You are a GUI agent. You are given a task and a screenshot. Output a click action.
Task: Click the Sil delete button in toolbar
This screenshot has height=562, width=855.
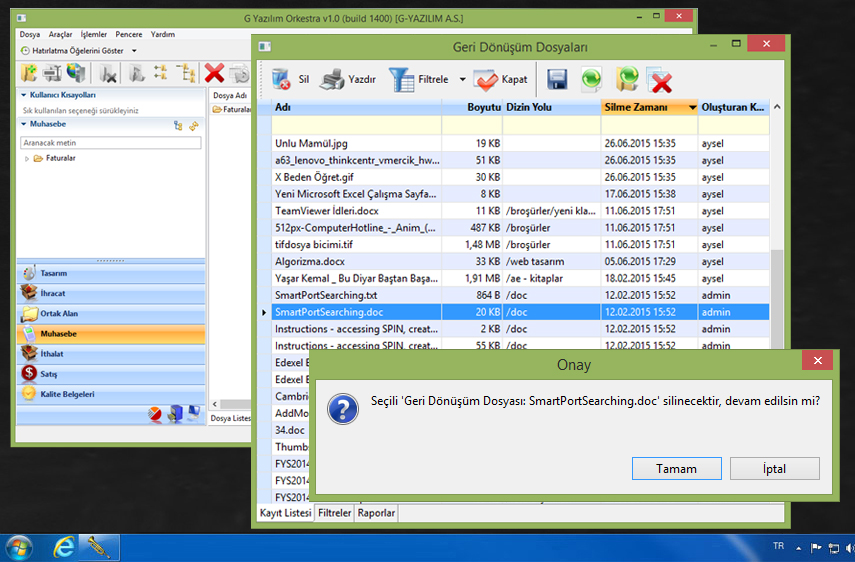[x=289, y=79]
